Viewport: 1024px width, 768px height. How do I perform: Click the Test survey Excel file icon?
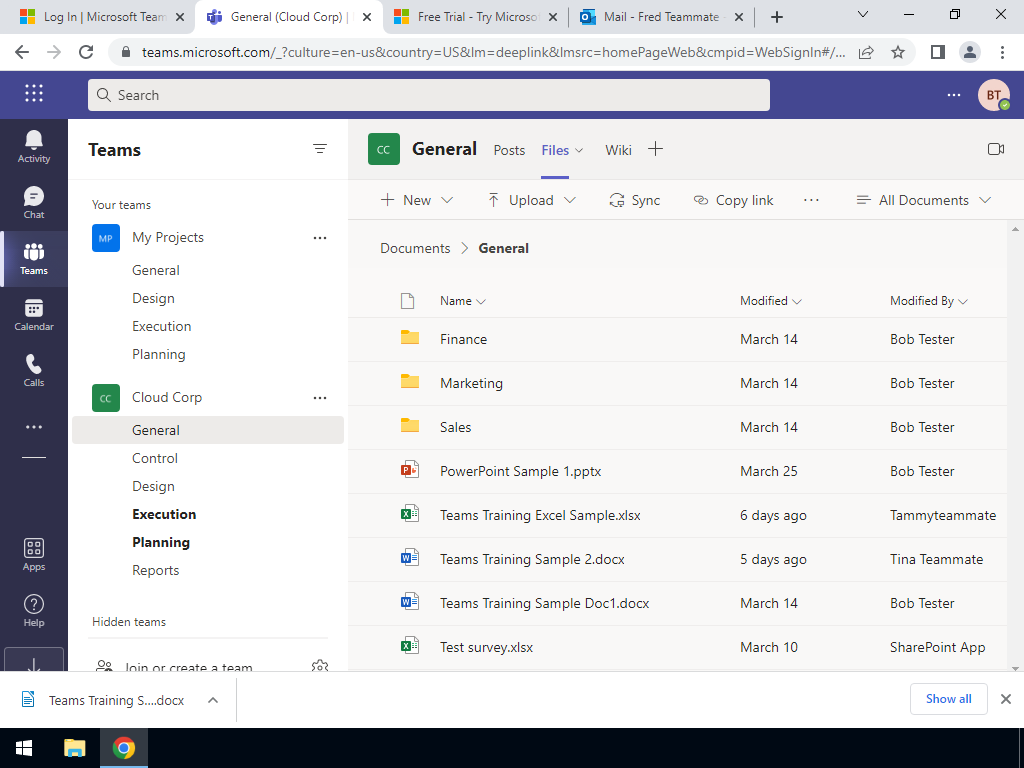point(409,646)
